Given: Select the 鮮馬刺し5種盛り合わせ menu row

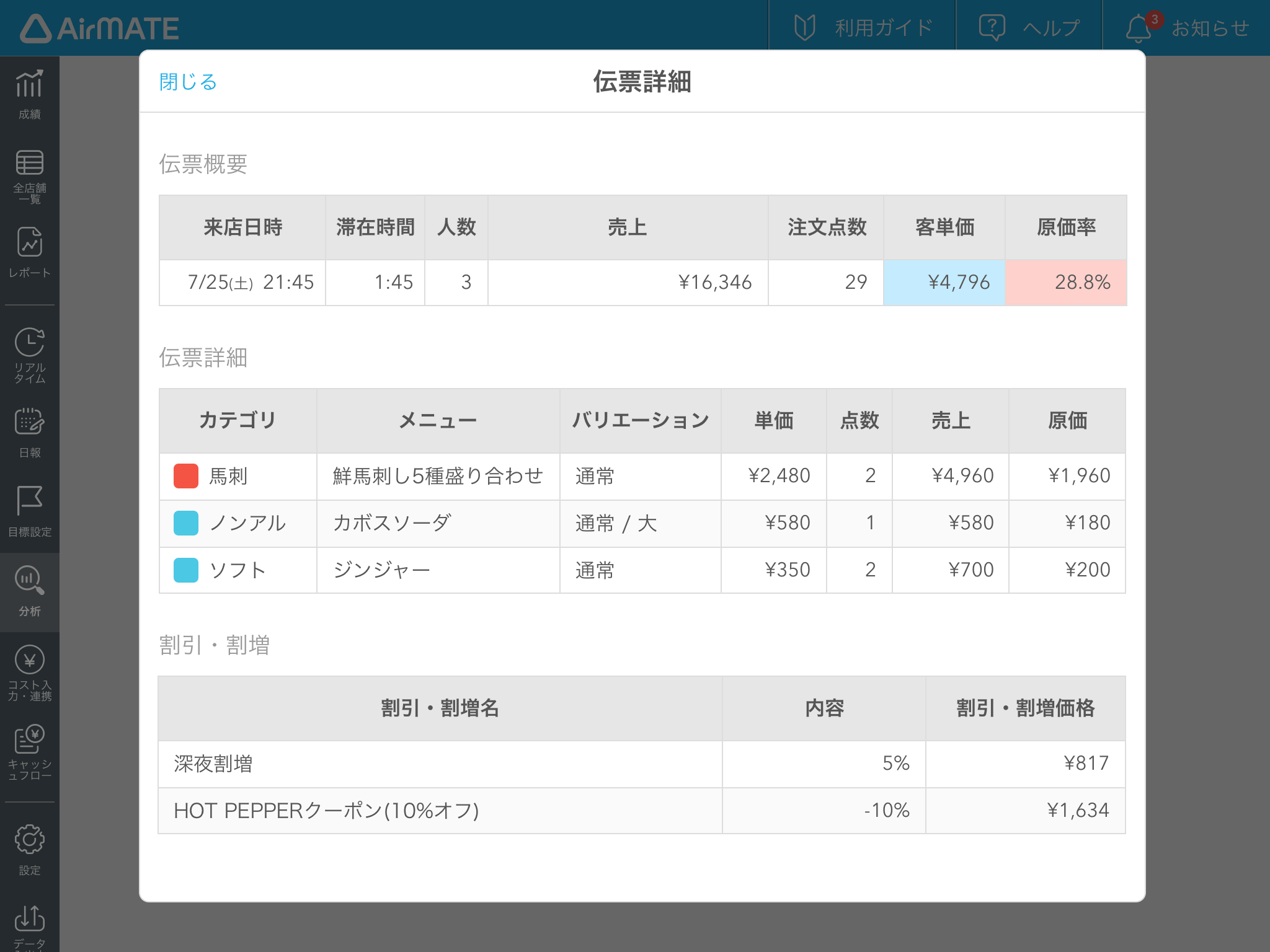Looking at the screenshot, I should click(x=642, y=476).
